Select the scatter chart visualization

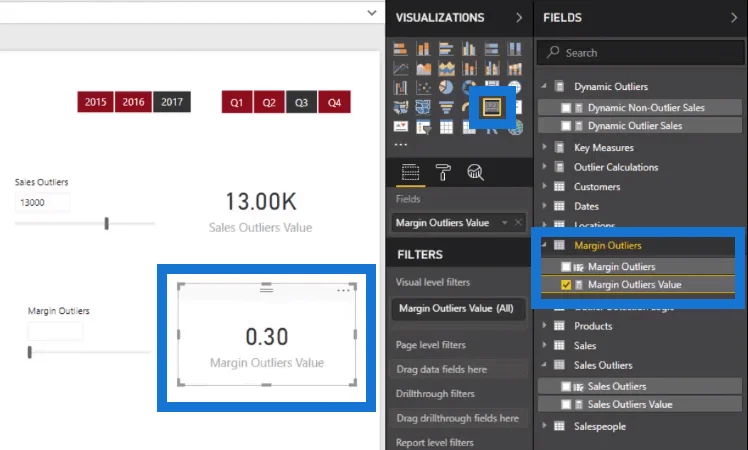point(423,88)
